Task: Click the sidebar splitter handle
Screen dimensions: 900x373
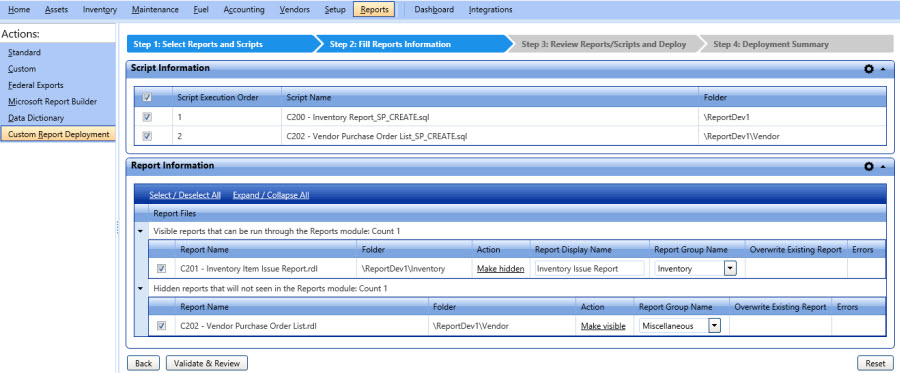Action: coord(117,227)
